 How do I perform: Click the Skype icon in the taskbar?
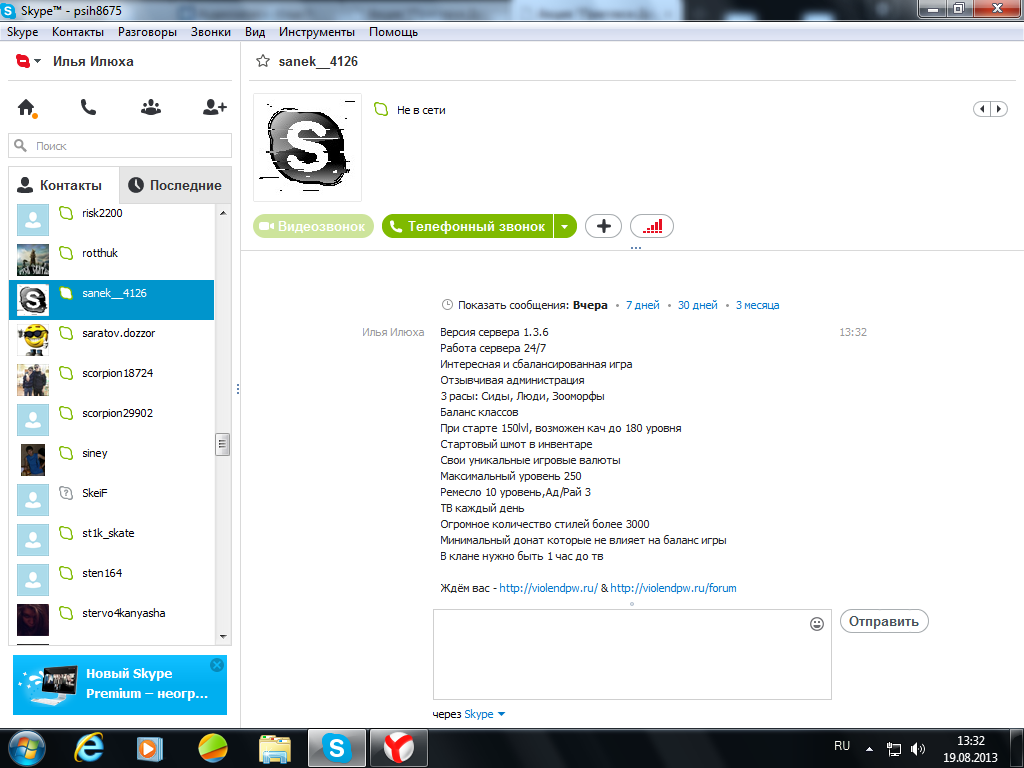coord(337,748)
